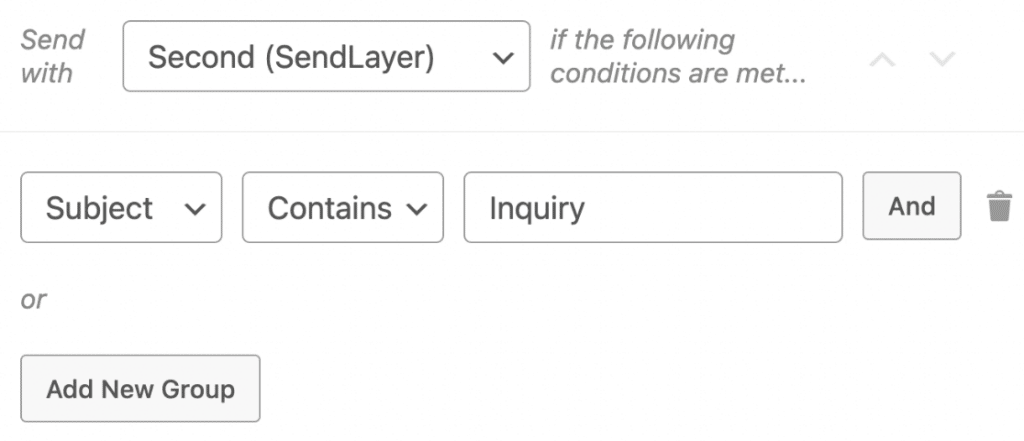Click the chevron arrow beside Subject
This screenshot has height=441, width=1024.
click(x=196, y=208)
